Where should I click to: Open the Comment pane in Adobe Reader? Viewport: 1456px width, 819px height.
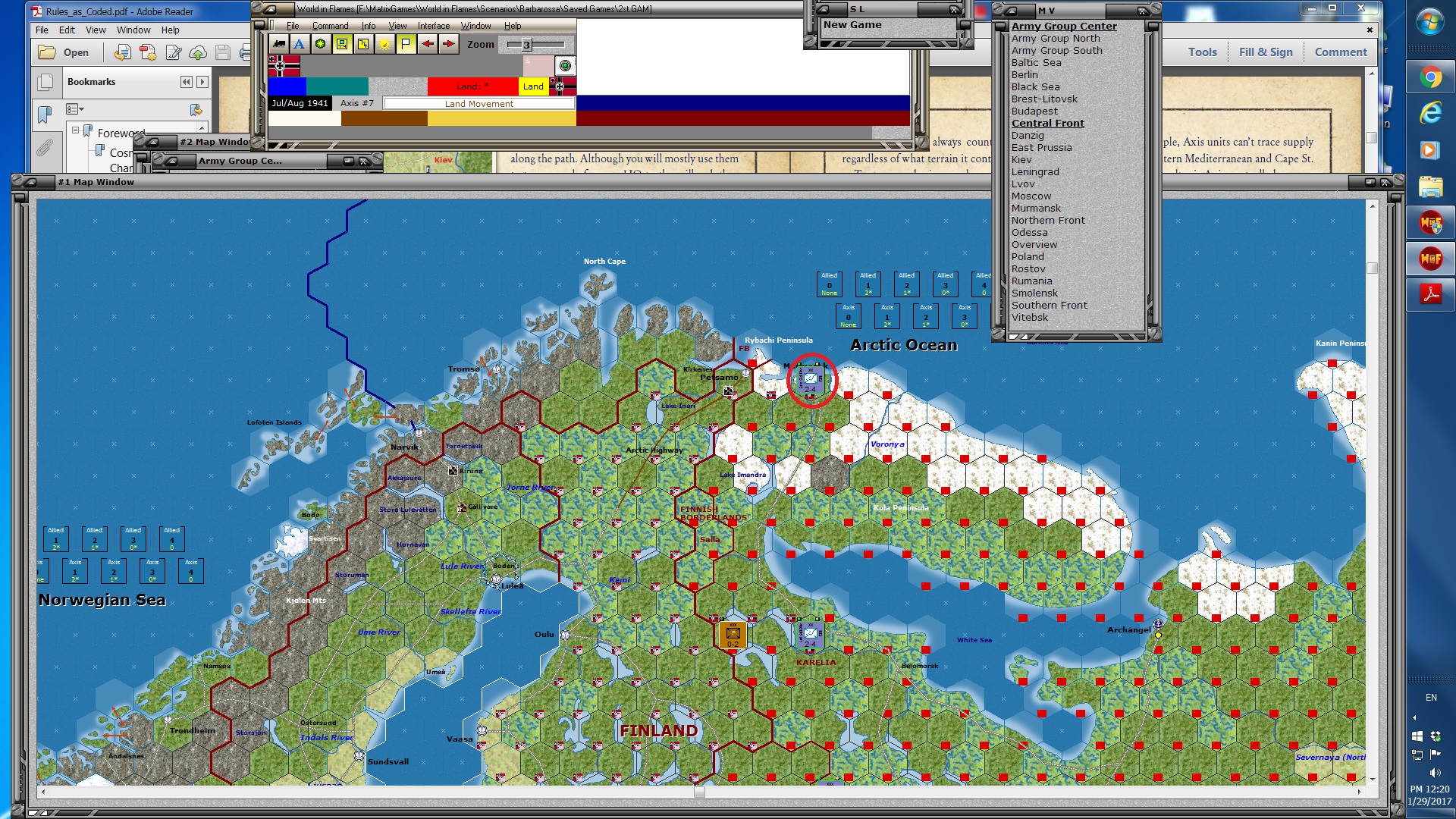pos(1341,52)
